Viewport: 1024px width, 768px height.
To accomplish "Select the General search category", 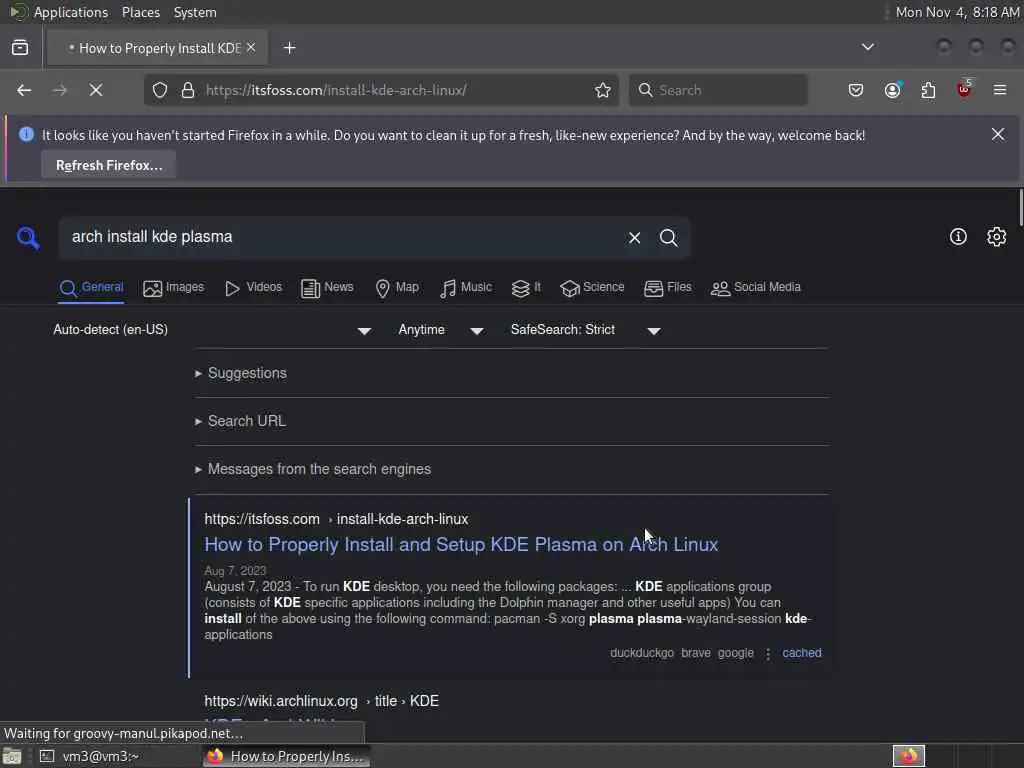I will (91, 287).
